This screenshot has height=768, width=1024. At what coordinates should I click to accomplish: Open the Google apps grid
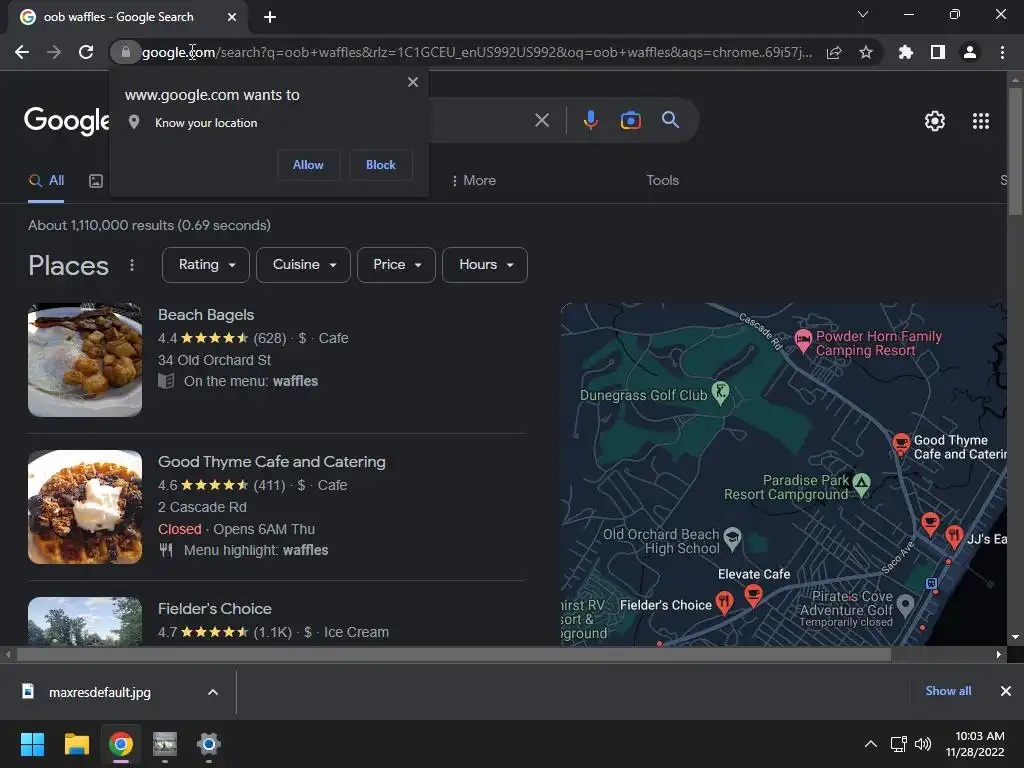coord(981,121)
